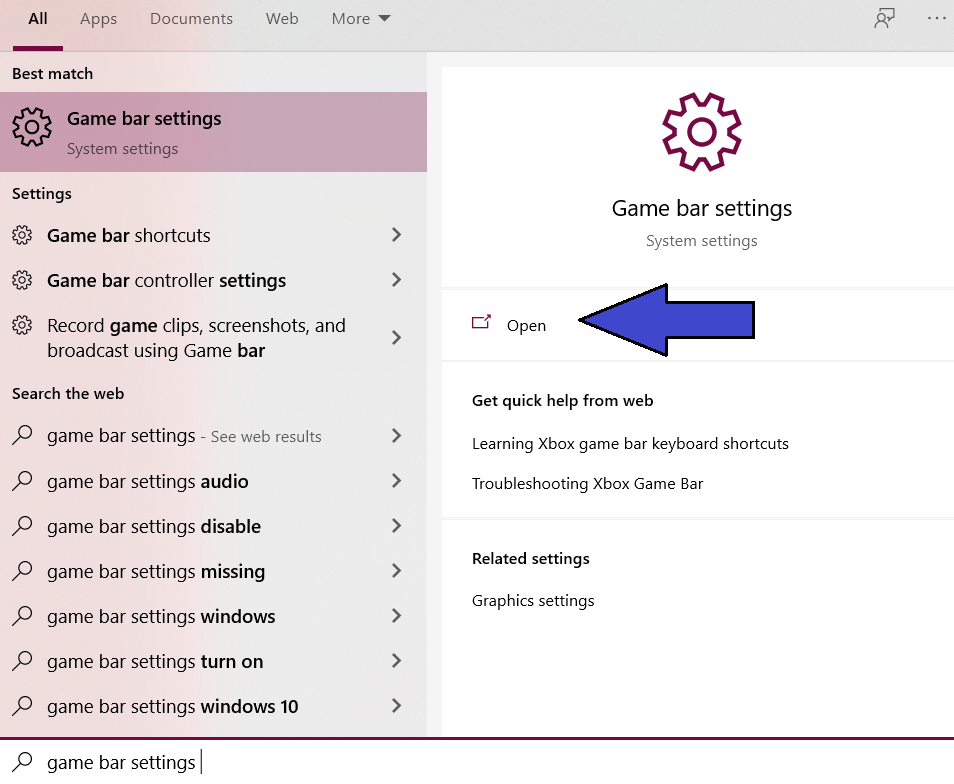954x784 pixels.
Task: Select game bar settings turn on suggestion
Action: (x=213, y=661)
